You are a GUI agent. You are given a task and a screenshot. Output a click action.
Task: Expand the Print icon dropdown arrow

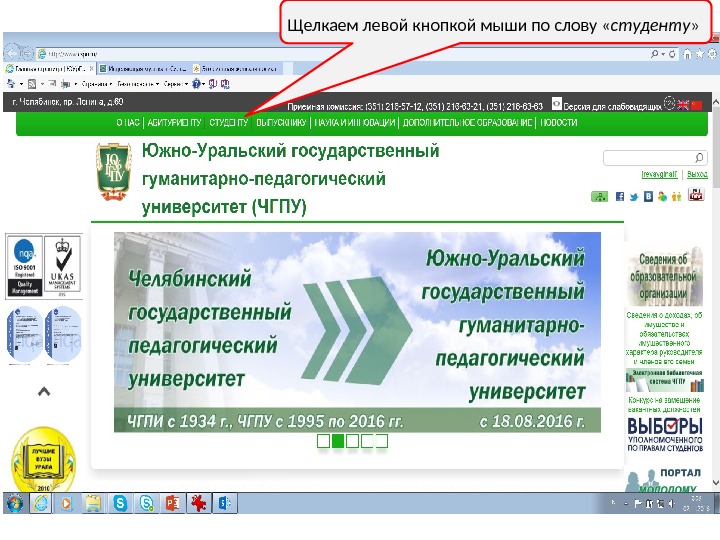click(75, 84)
